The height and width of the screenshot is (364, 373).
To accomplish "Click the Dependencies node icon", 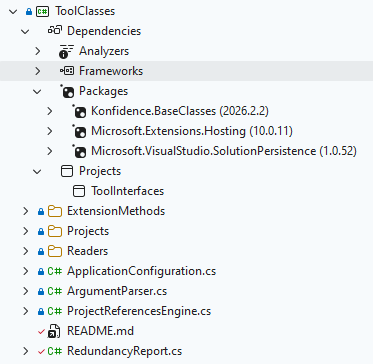I will click(x=55, y=31).
